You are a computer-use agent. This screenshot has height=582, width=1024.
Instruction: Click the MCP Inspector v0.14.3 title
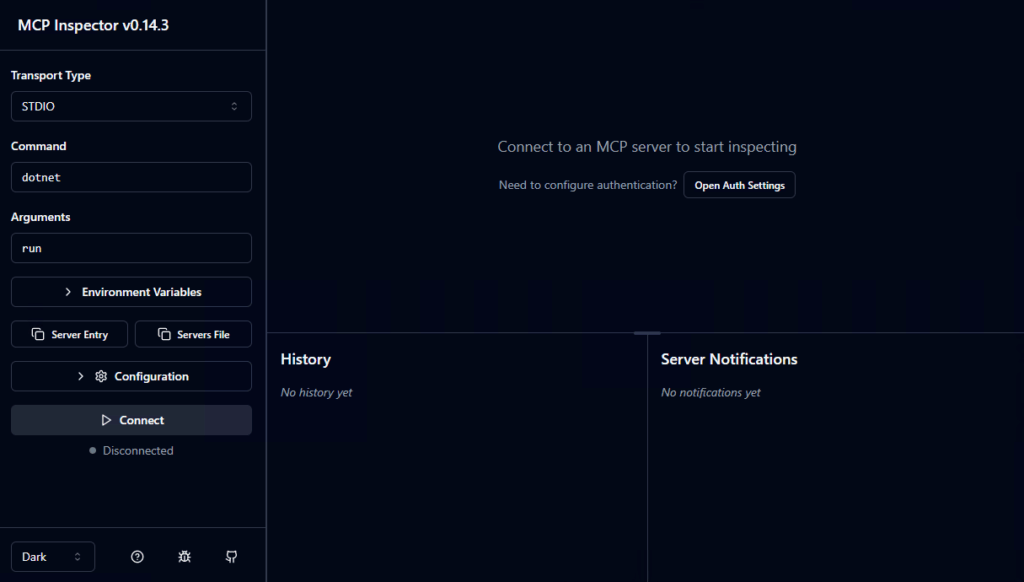click(93, 25)
